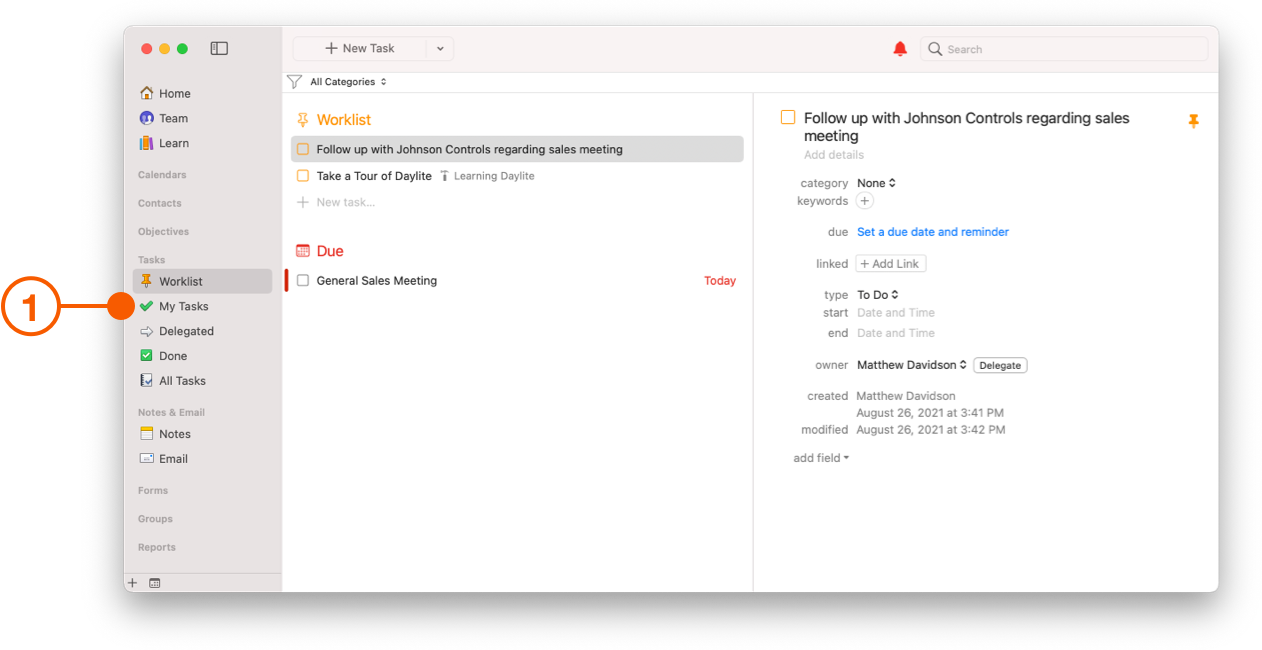Change the task category from None
The height and width of the screenshot is (650, 1262).
(x=876, y=182)
